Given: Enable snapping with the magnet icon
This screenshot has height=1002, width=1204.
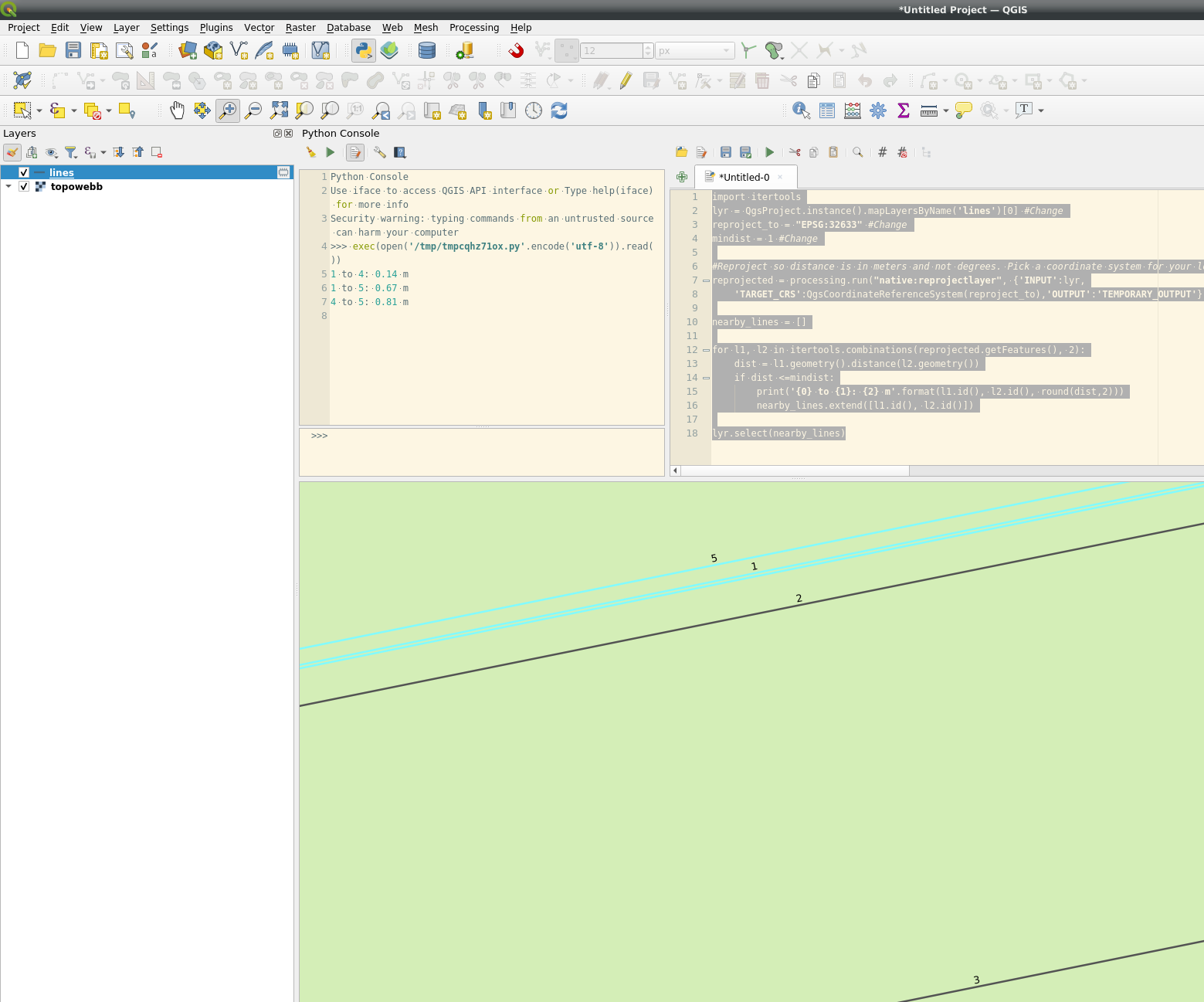Looking at the screenshot, I should [517, 51].
